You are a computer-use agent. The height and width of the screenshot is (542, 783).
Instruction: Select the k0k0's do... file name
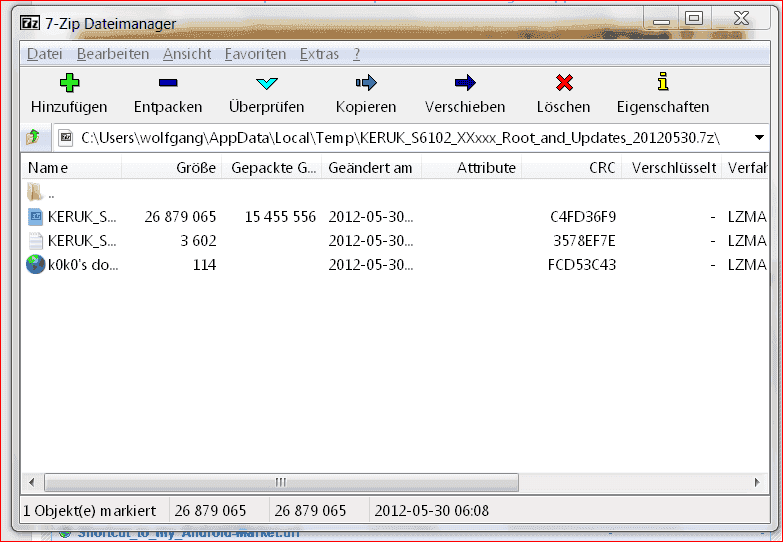coord(83,265)
